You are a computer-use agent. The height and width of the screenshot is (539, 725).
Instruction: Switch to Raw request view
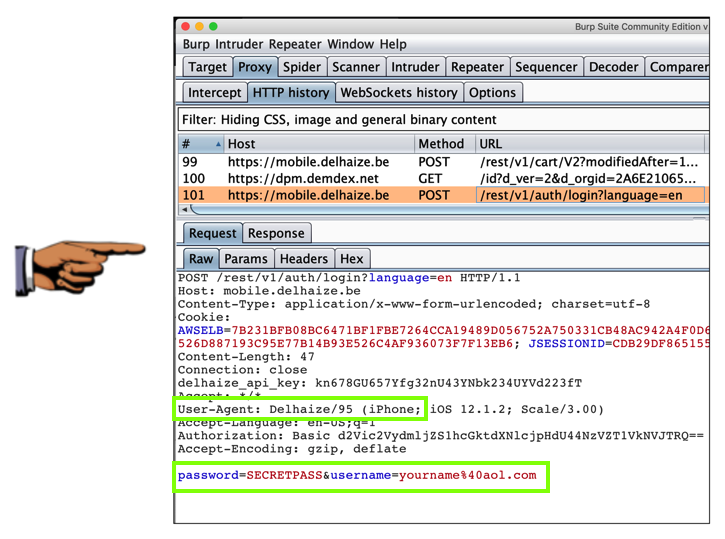(201, 259)
